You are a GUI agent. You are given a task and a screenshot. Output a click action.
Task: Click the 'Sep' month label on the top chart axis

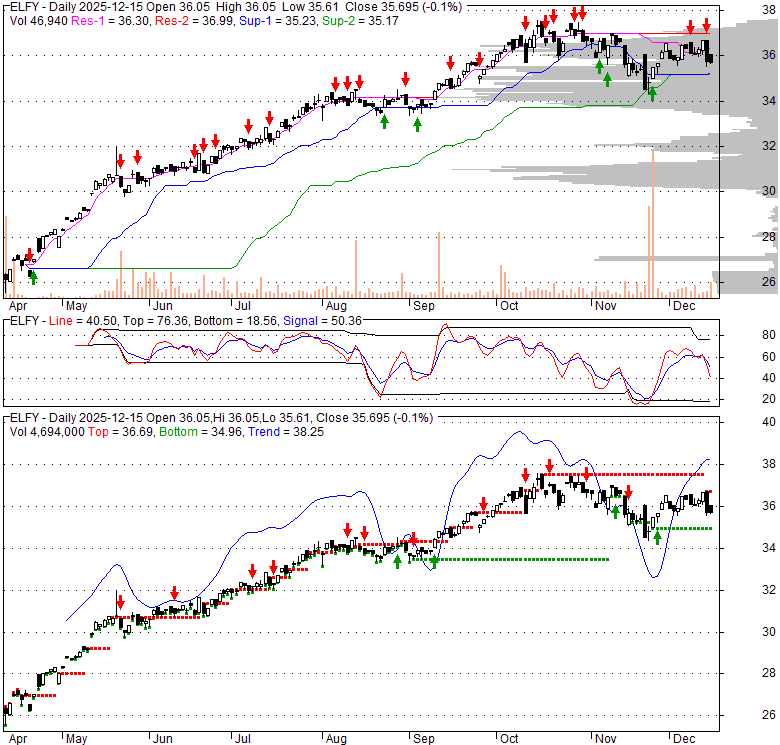[x=423, y=305]
